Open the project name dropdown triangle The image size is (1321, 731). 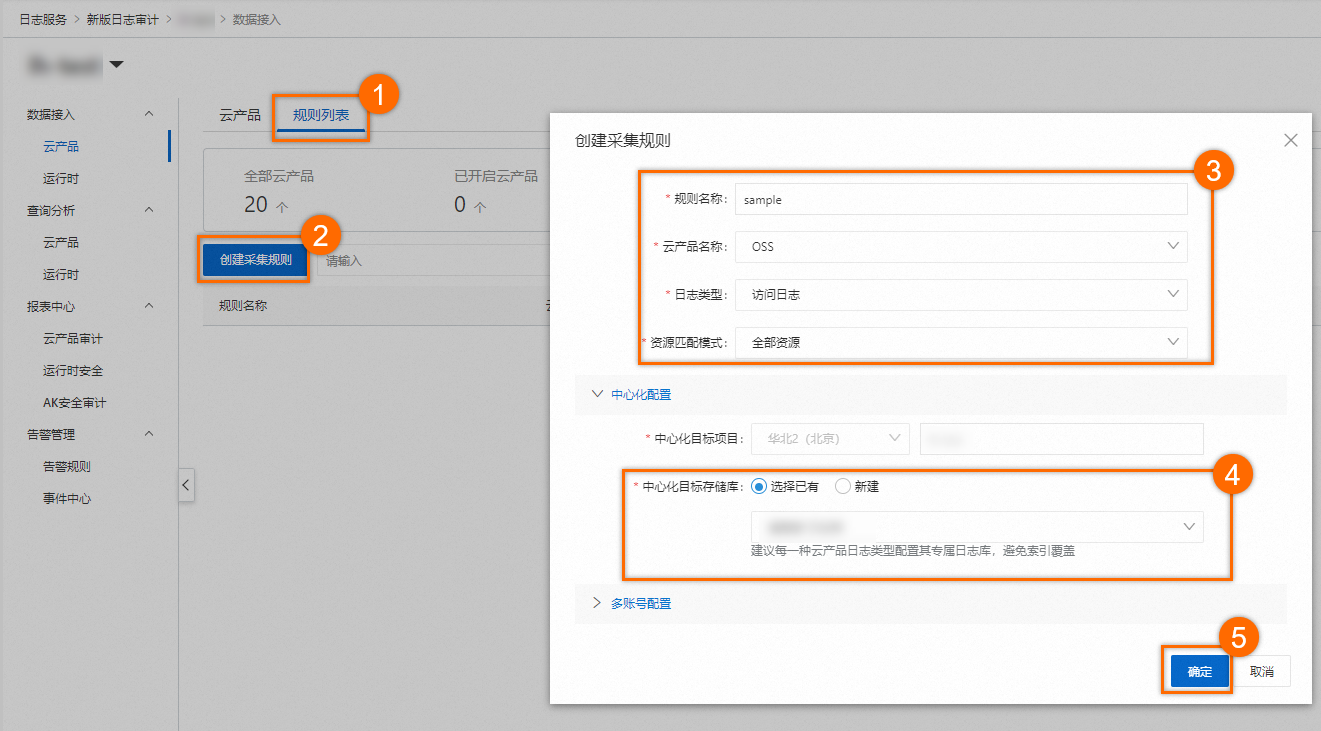[x=117, y=66]
